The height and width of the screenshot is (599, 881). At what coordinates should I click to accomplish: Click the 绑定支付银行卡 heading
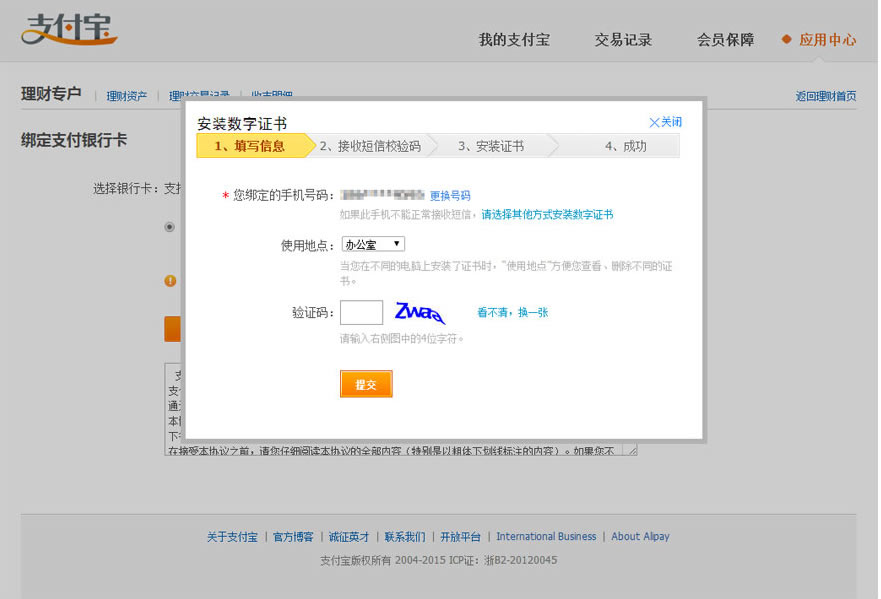[x=74, y=140]
